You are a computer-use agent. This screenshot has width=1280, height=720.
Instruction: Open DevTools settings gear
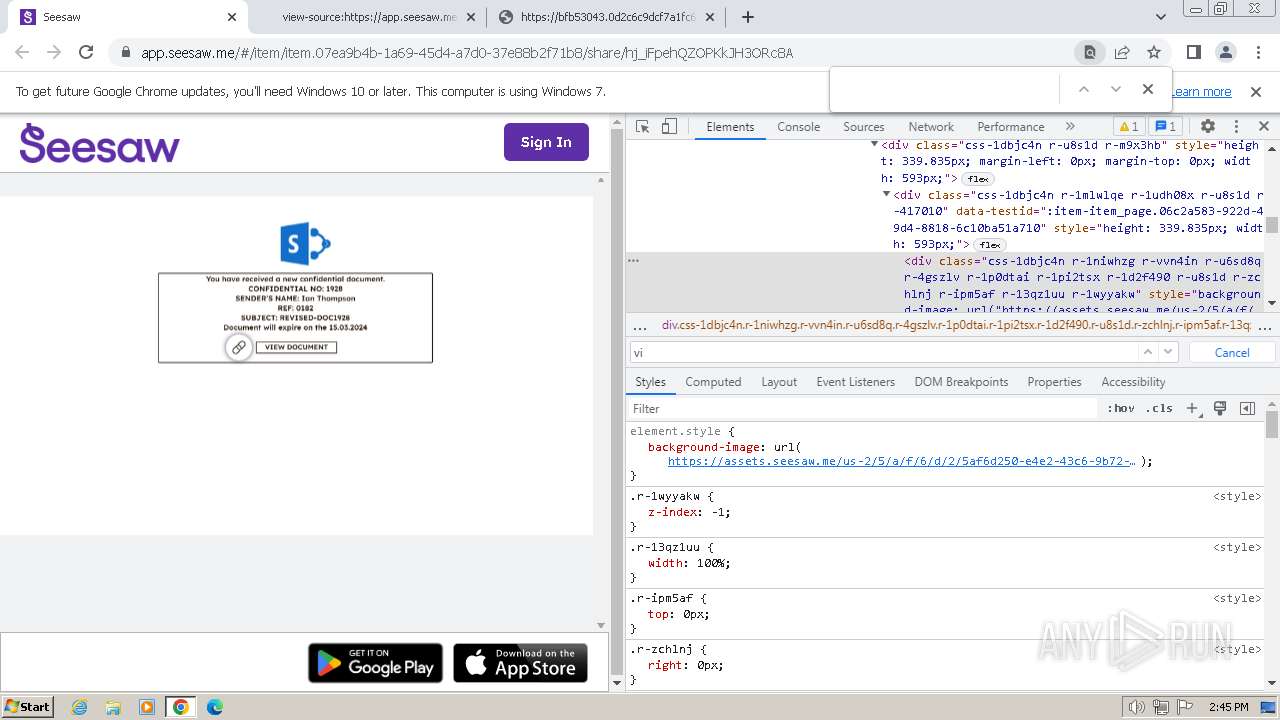pos(1208,127)
